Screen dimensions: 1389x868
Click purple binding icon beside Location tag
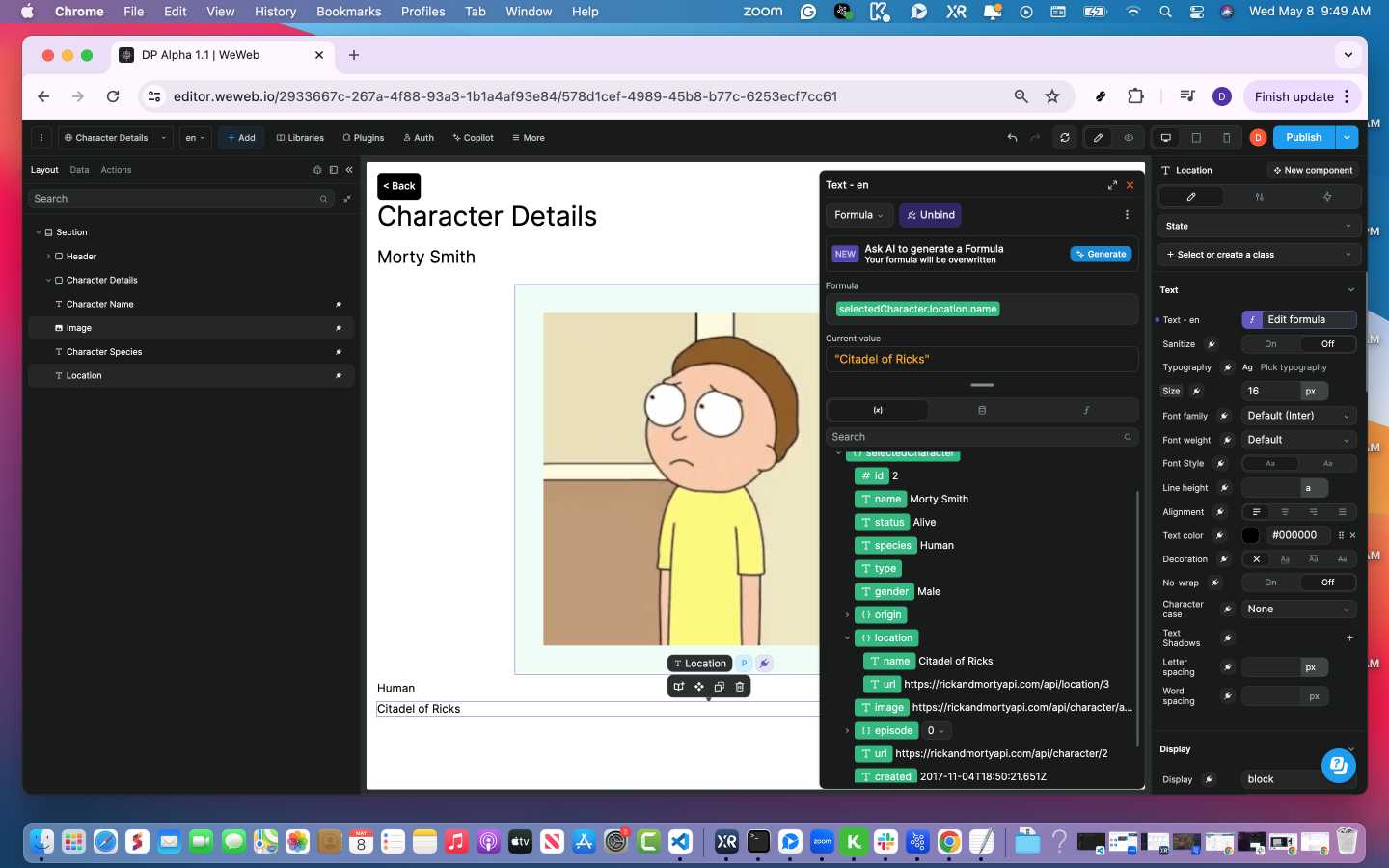tap(764, 664)
